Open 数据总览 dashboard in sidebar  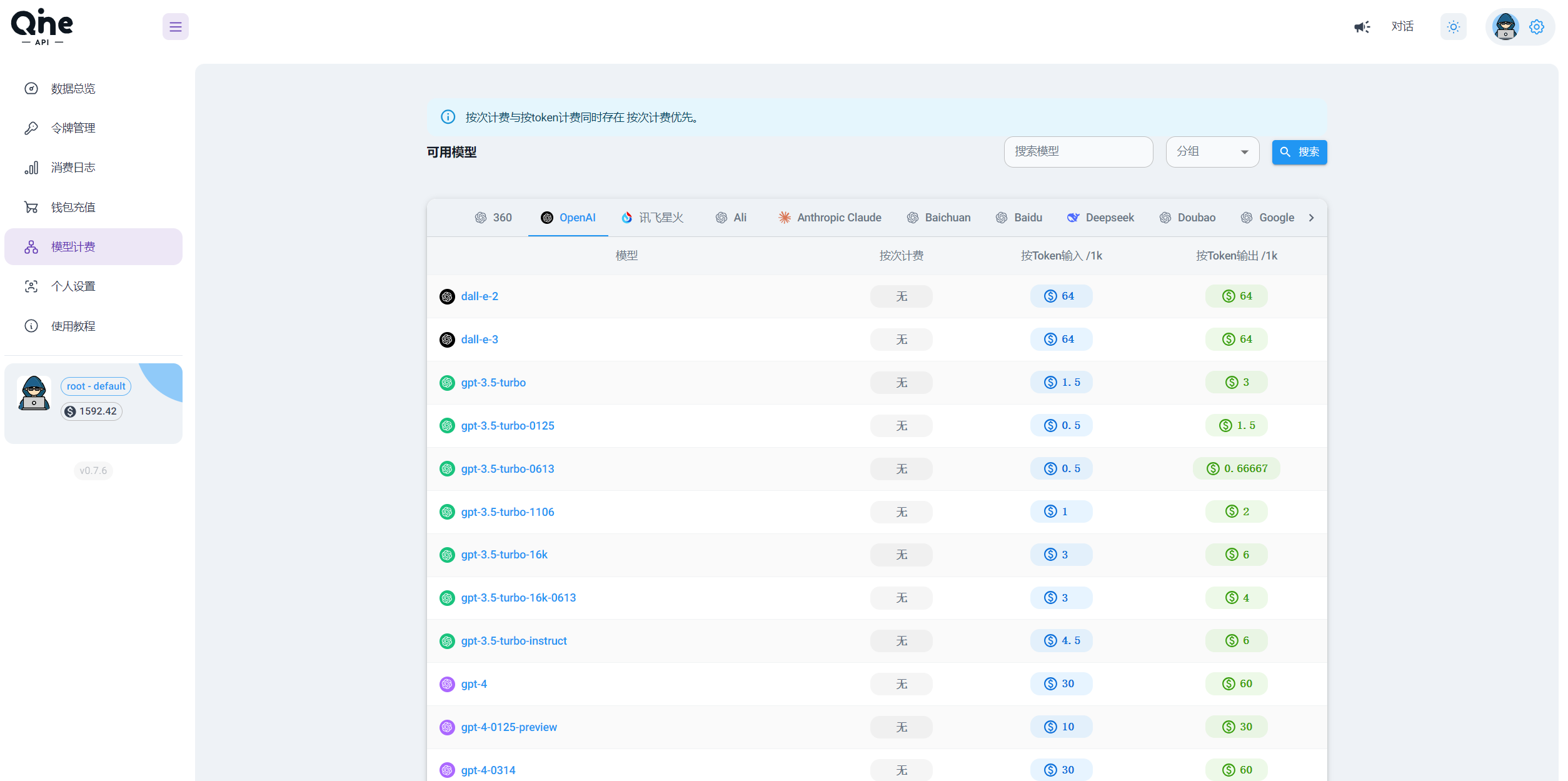pyautogui.click(x=93, y=89)
